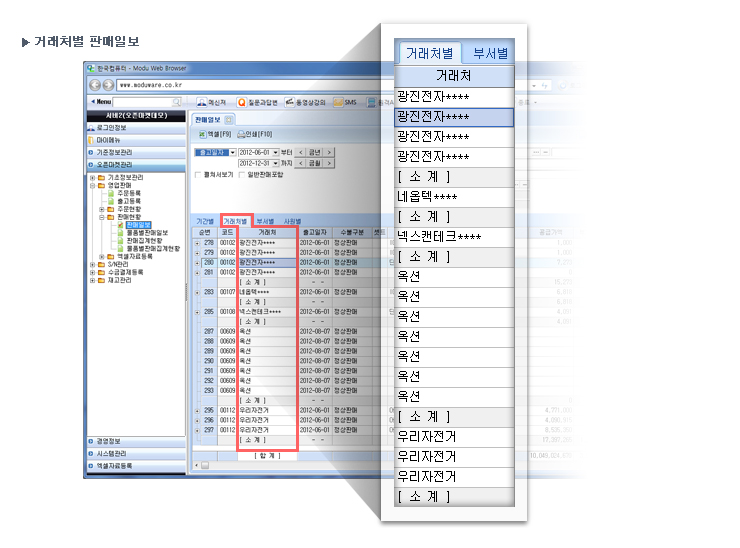Switch to the 기간별 tab
Screen dimensions: 740x548
[205, 220]
